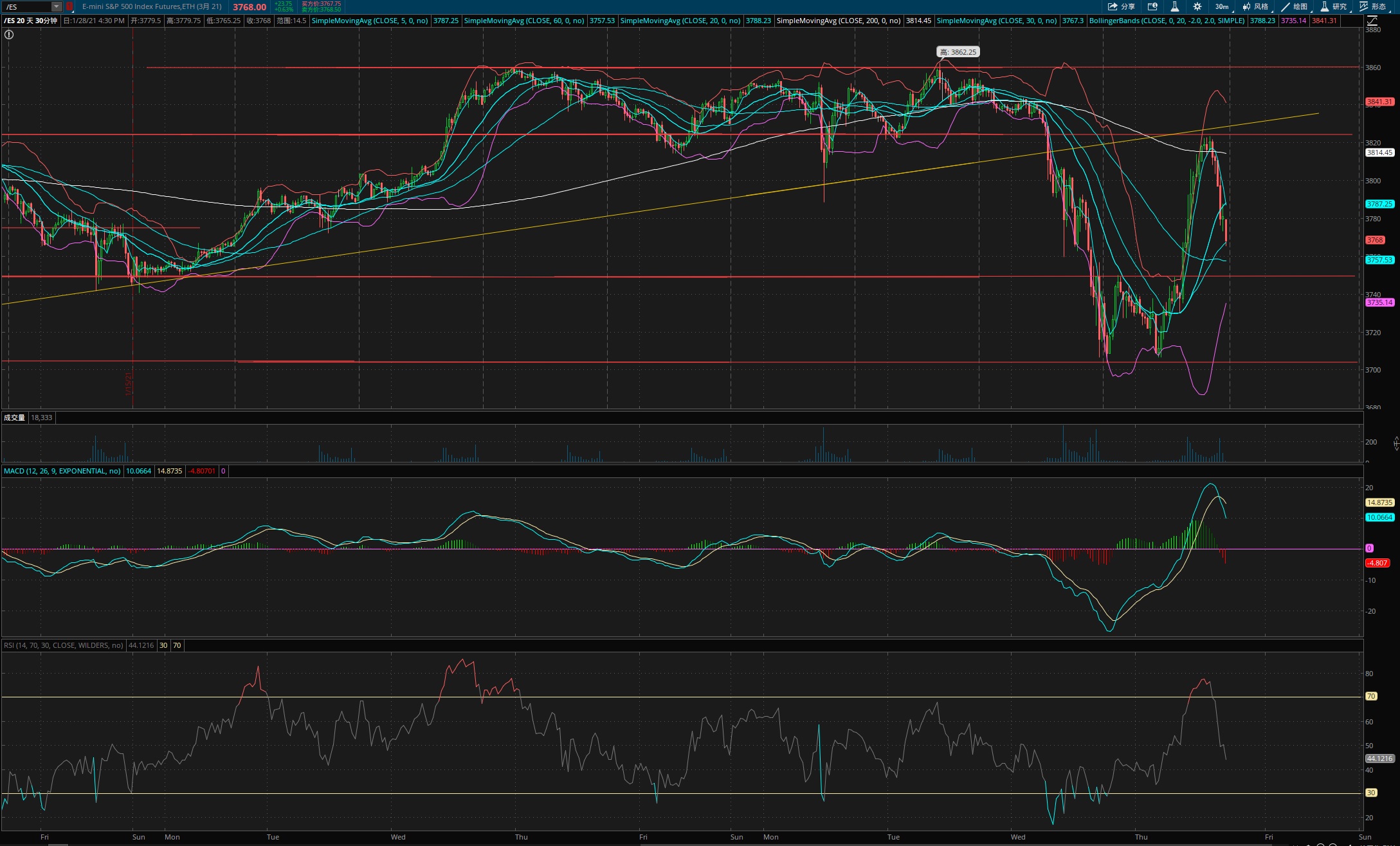Viewport: 1400px width, 846px height.
Task: Click the BollingerBands study label
Action: (1167, 21)
